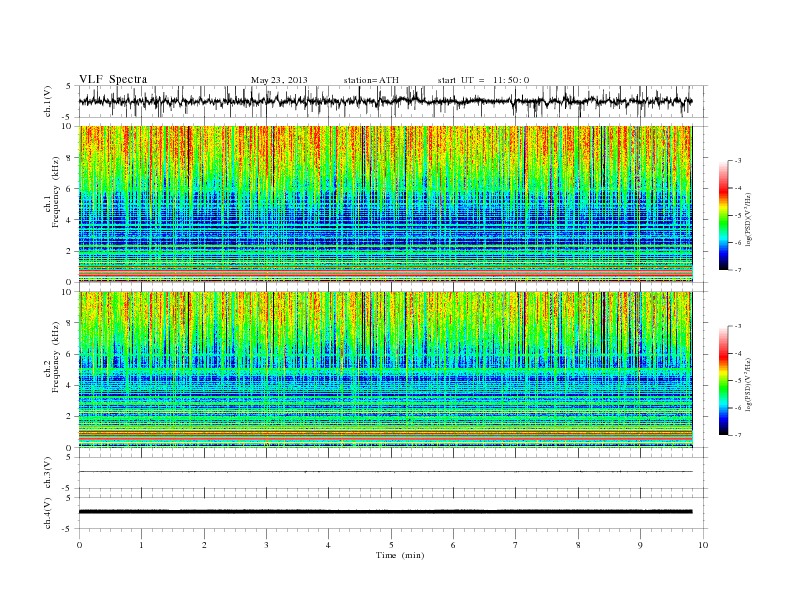Click the ch.2 color scale bar
Screen dimensions: 792x612
click(724, 381)
